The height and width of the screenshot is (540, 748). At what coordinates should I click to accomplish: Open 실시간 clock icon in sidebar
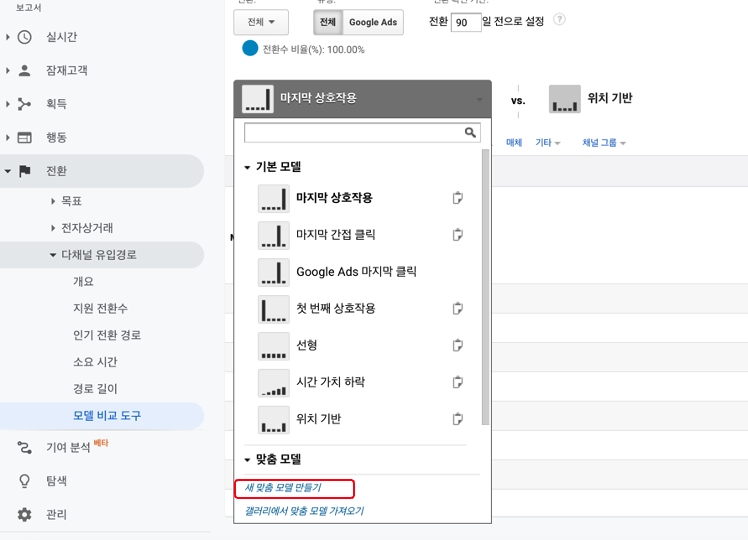pyautogui.click(x=25, y=37)
